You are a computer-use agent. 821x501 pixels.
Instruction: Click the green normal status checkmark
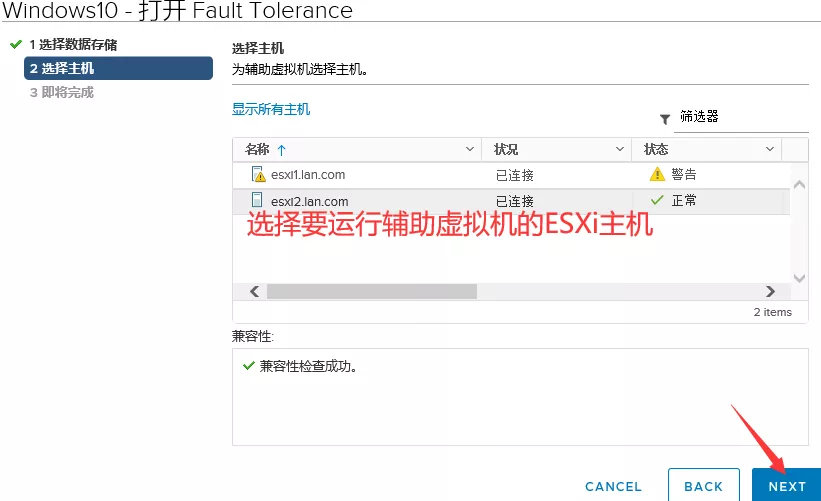[657, 200]
